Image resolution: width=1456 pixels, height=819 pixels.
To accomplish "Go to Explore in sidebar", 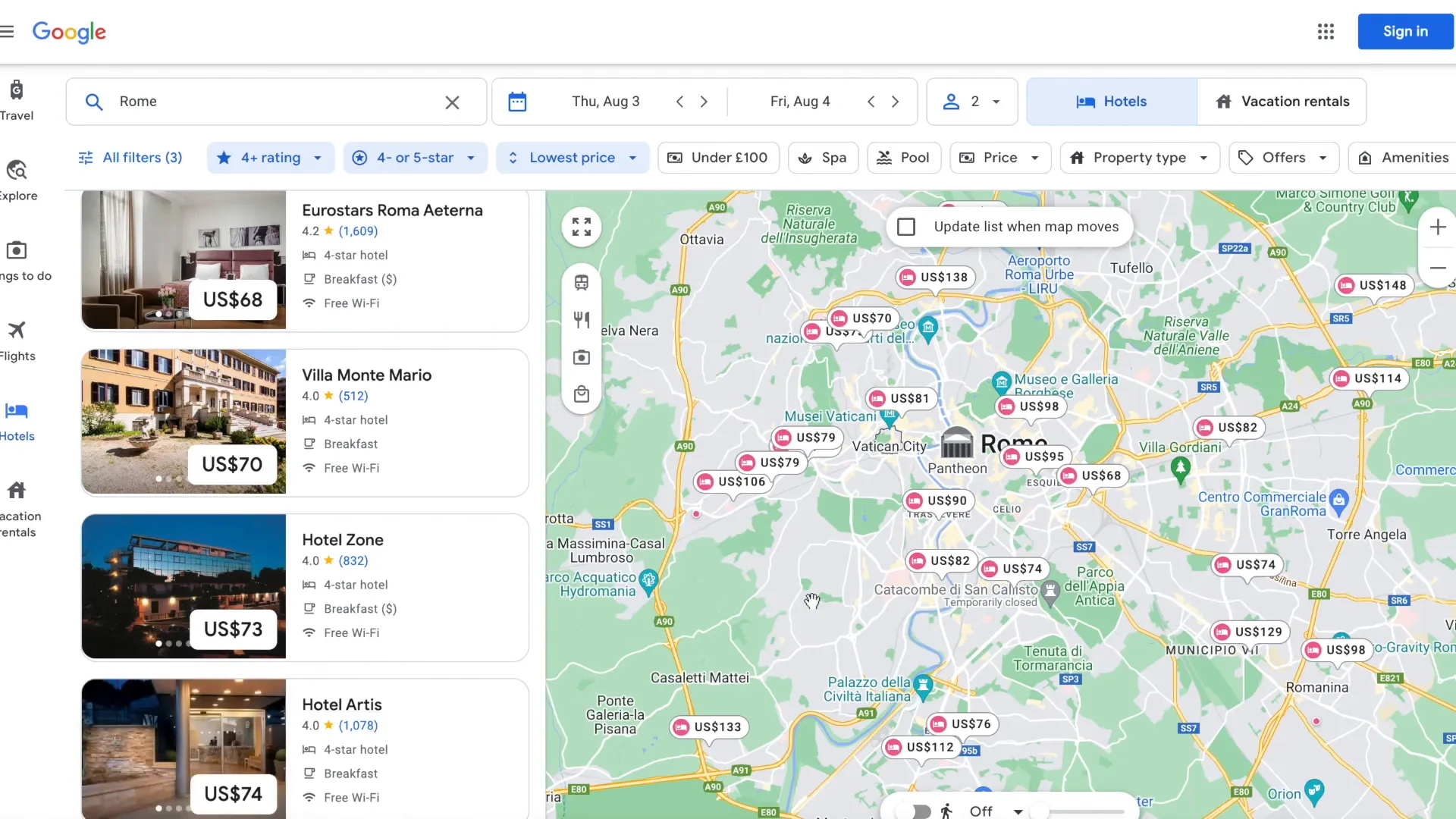I will tap(16, 180).
